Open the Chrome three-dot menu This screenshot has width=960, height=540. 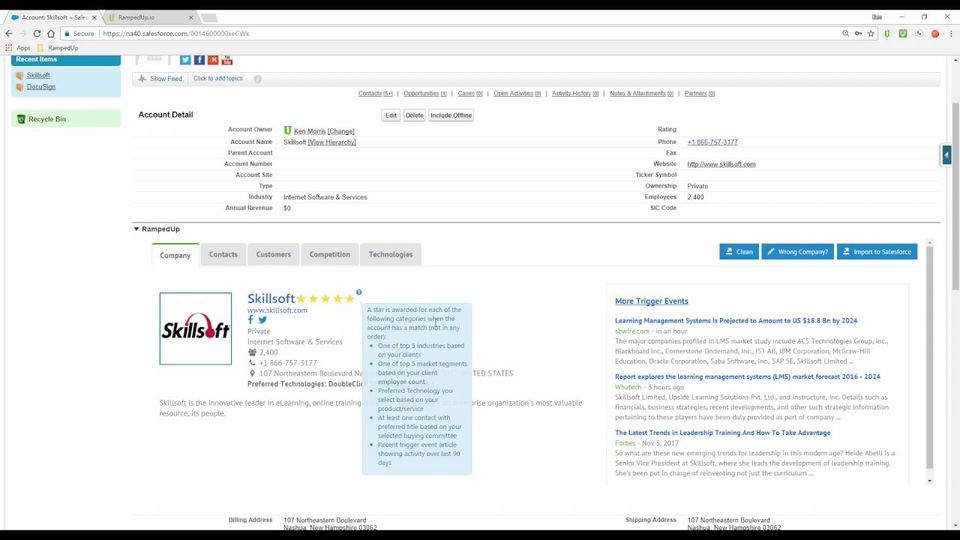[x=951, y=34]
